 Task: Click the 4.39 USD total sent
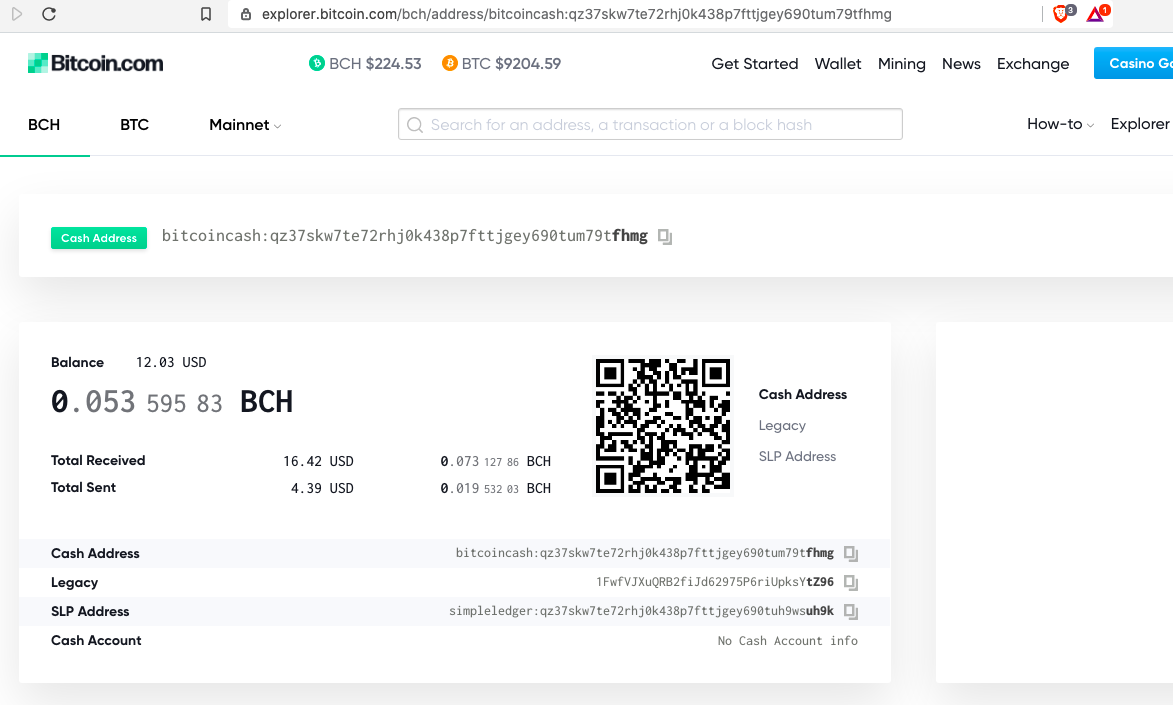tap(322, 488)
